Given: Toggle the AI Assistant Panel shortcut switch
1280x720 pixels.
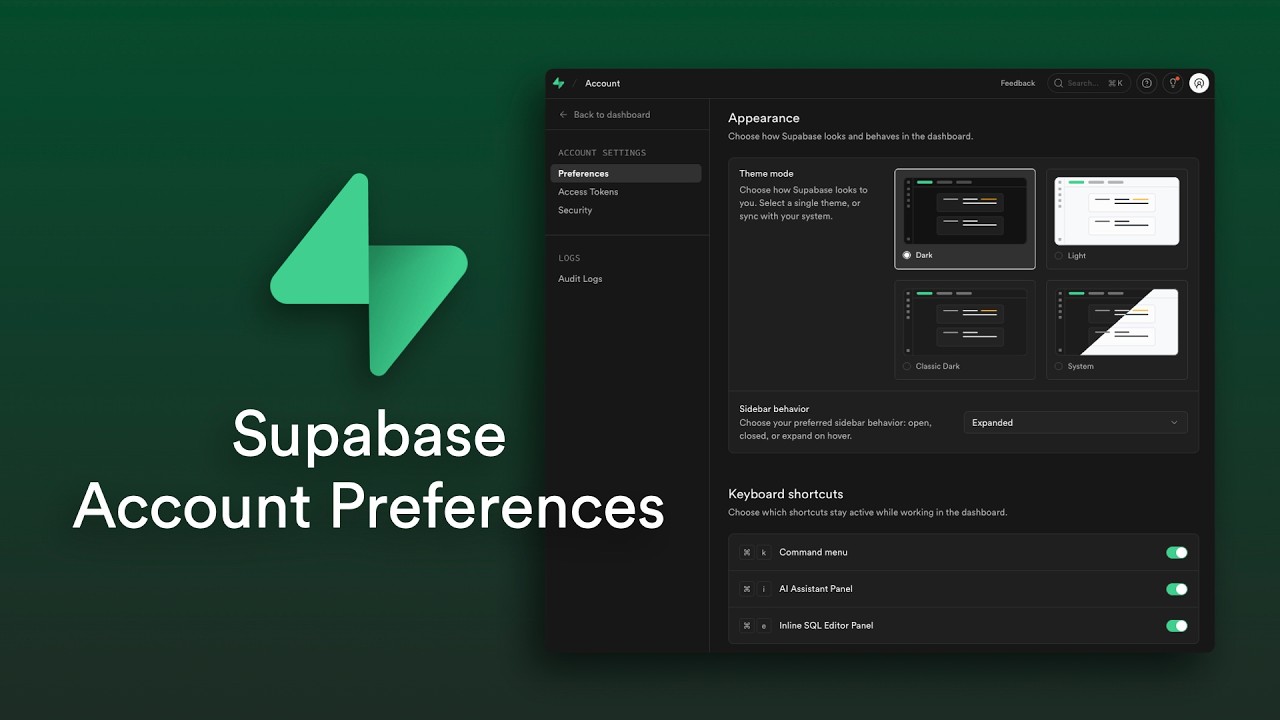Looking at the screenshot, I should pos(1177,589).
